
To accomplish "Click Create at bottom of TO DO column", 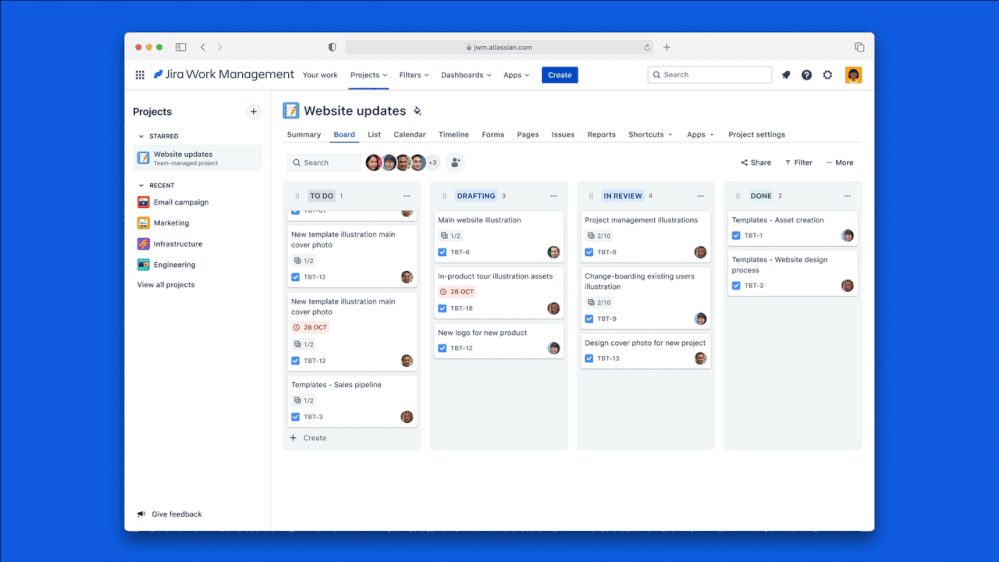I will 308,438.
